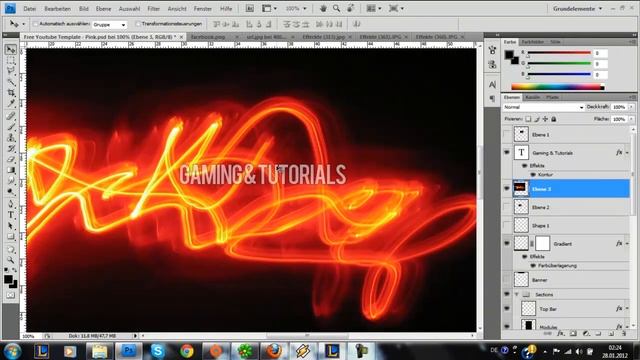Screen dimensions: 640x360
Task: Select the Clone Stamp tool
Action: click(x=11, y=138)
